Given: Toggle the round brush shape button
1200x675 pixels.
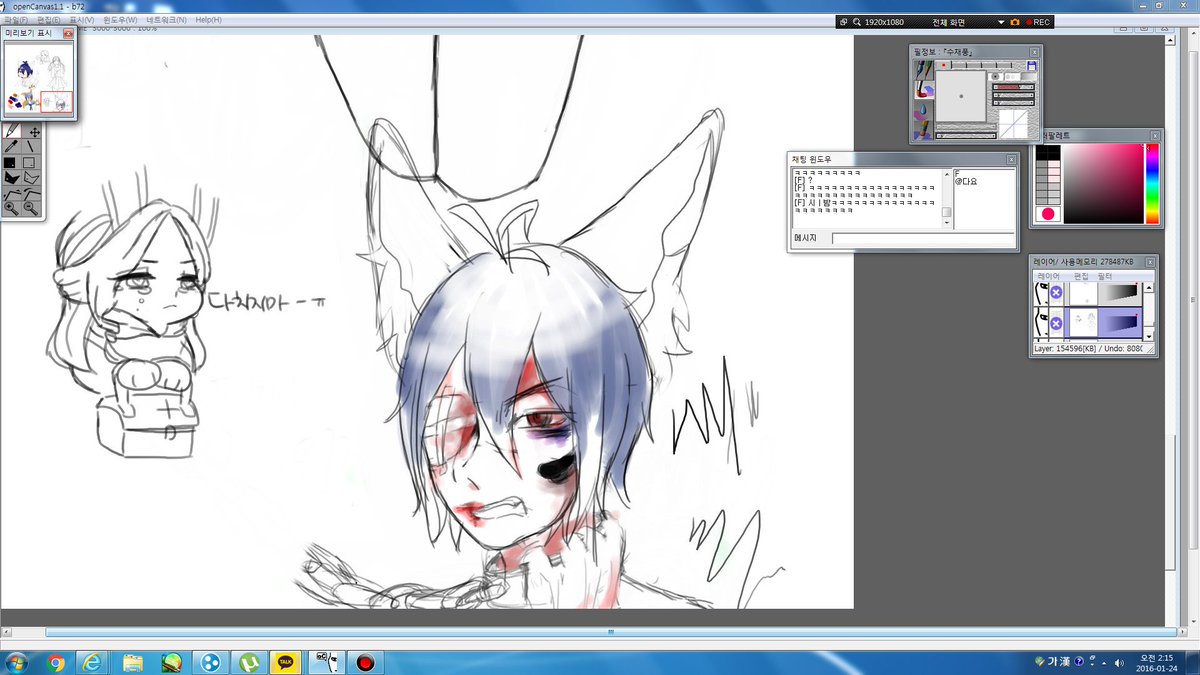Looking at the screenshot, I should [x=996, y=76].
